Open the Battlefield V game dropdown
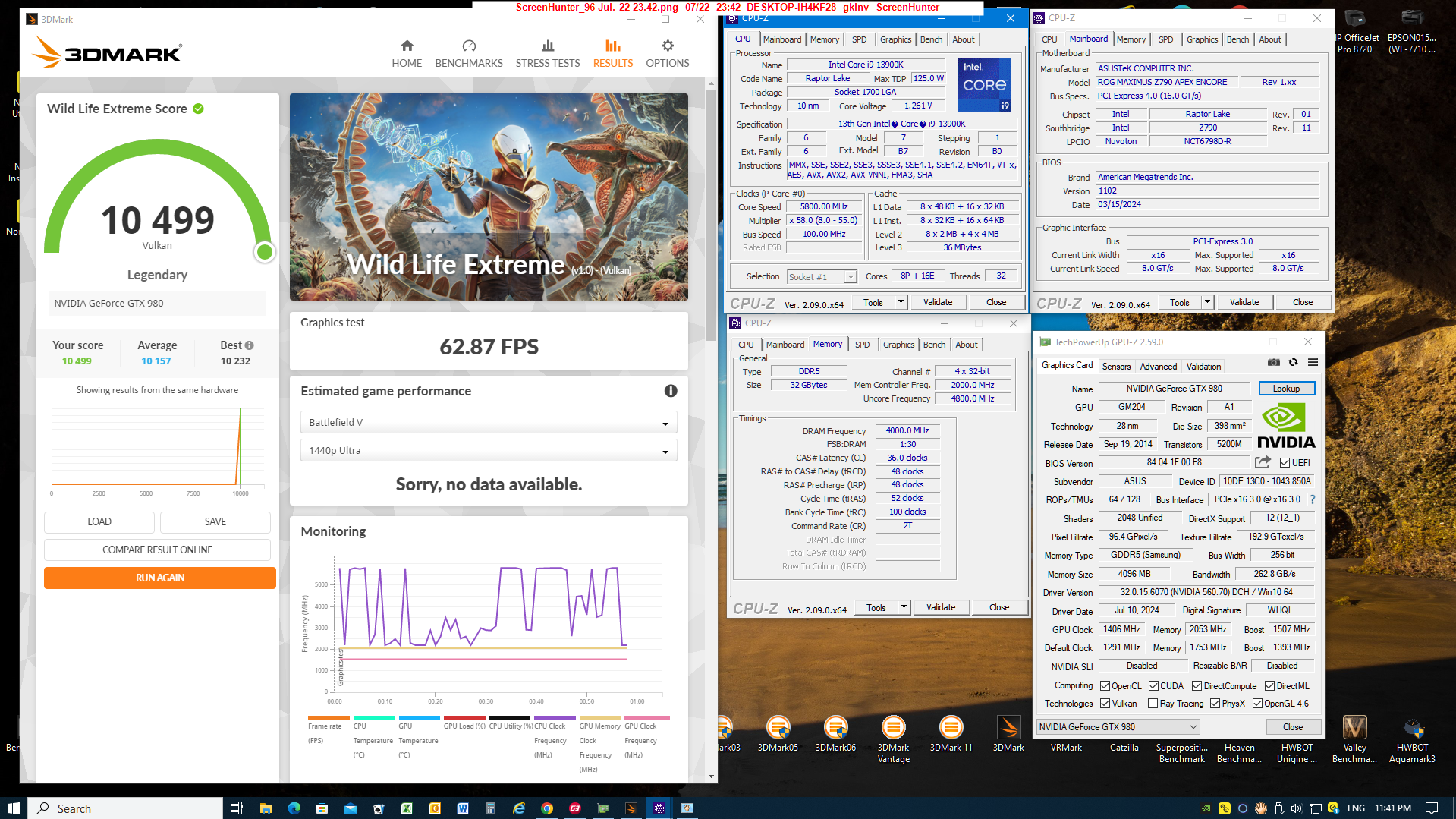The image size is (1456, 819). coord(489,423)
